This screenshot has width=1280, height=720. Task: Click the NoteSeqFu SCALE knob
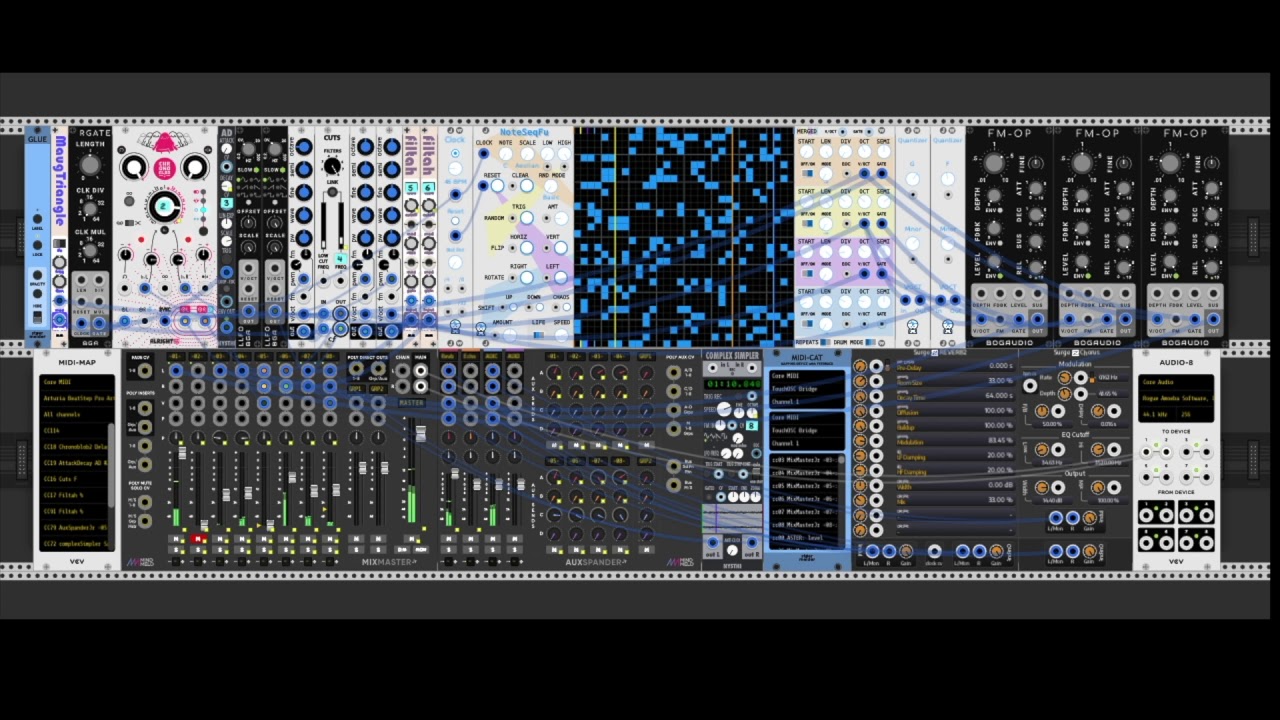click(x=527, y=156)
